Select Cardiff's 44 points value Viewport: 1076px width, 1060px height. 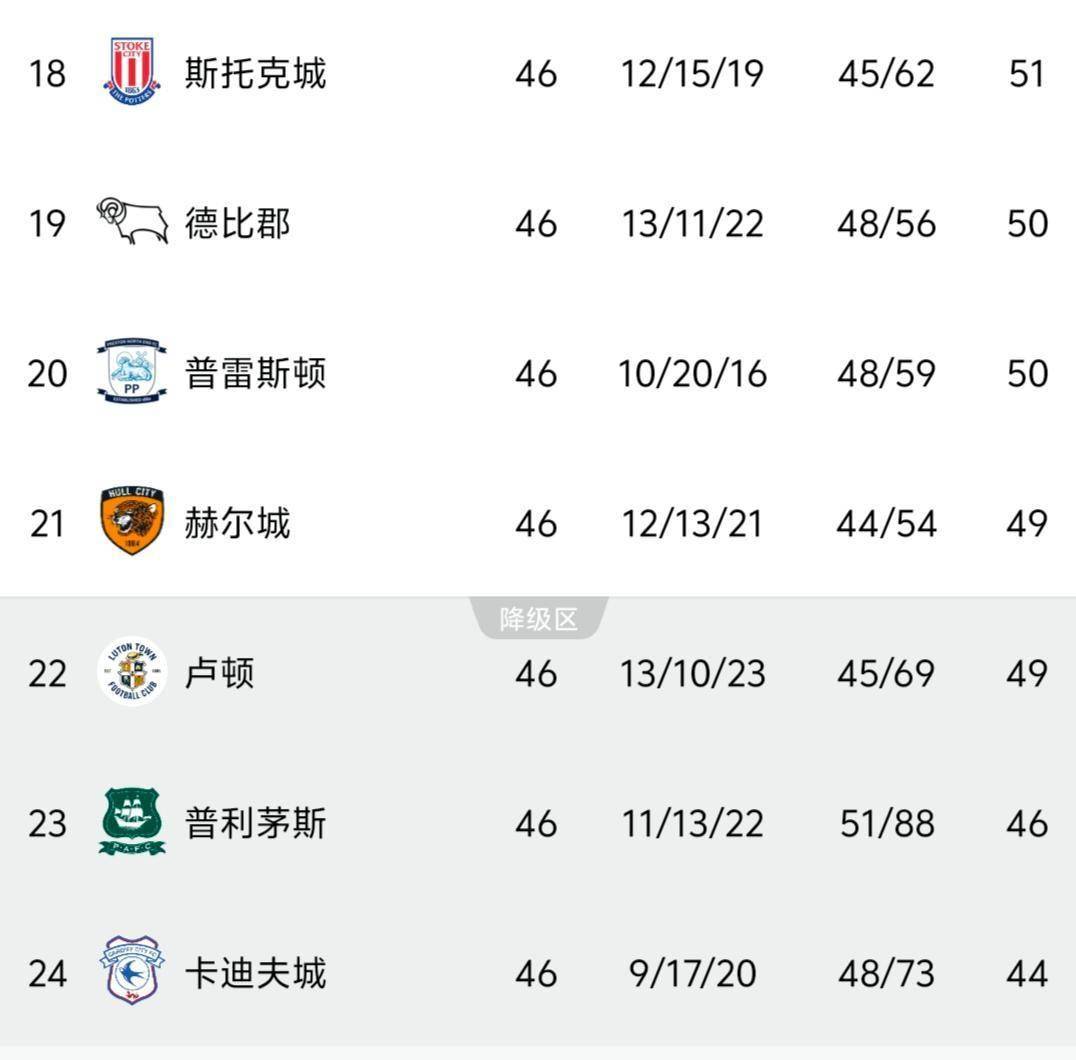pos(1027,973)
